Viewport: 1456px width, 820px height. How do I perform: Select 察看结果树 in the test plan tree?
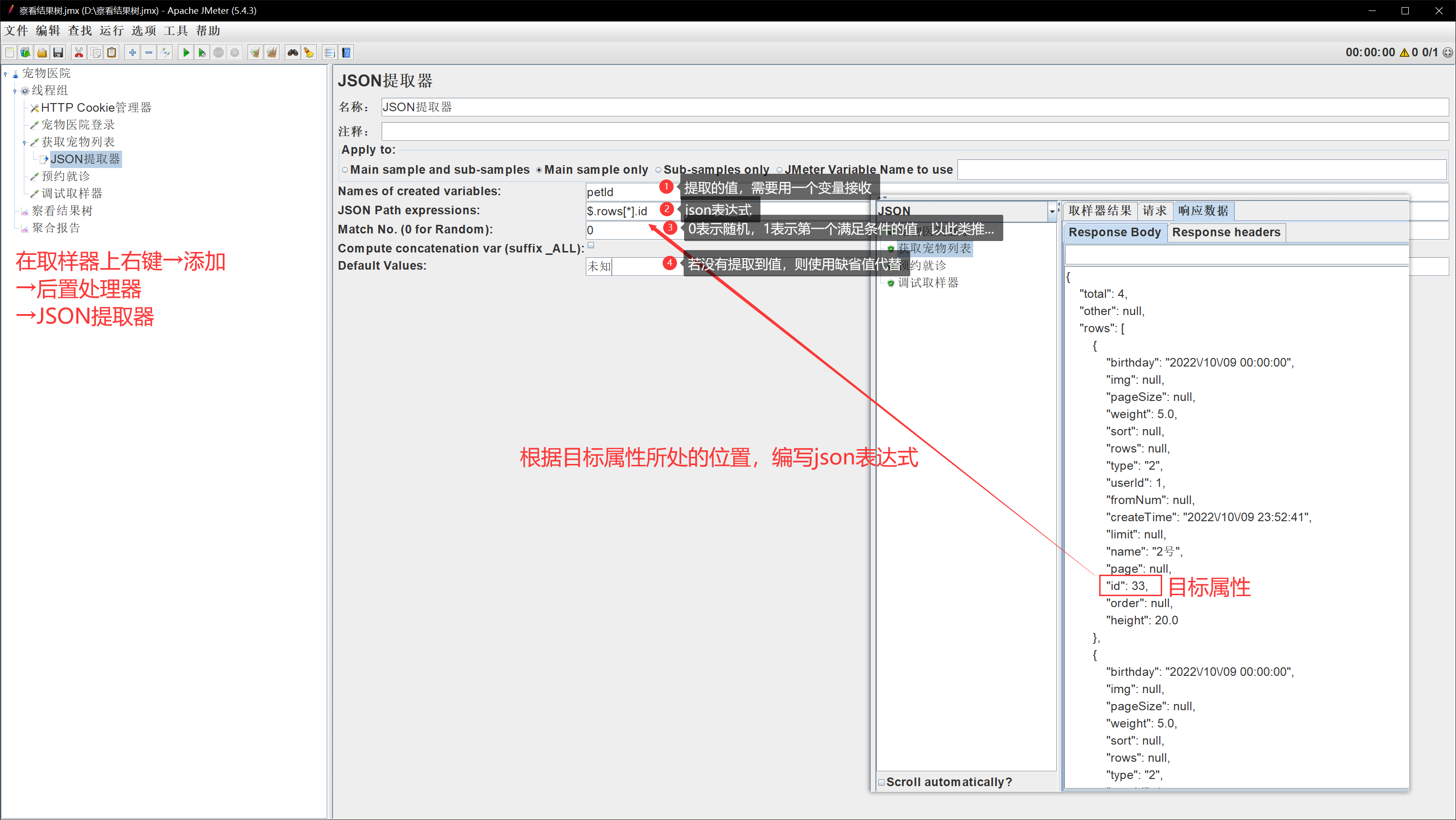coord(62,210)
